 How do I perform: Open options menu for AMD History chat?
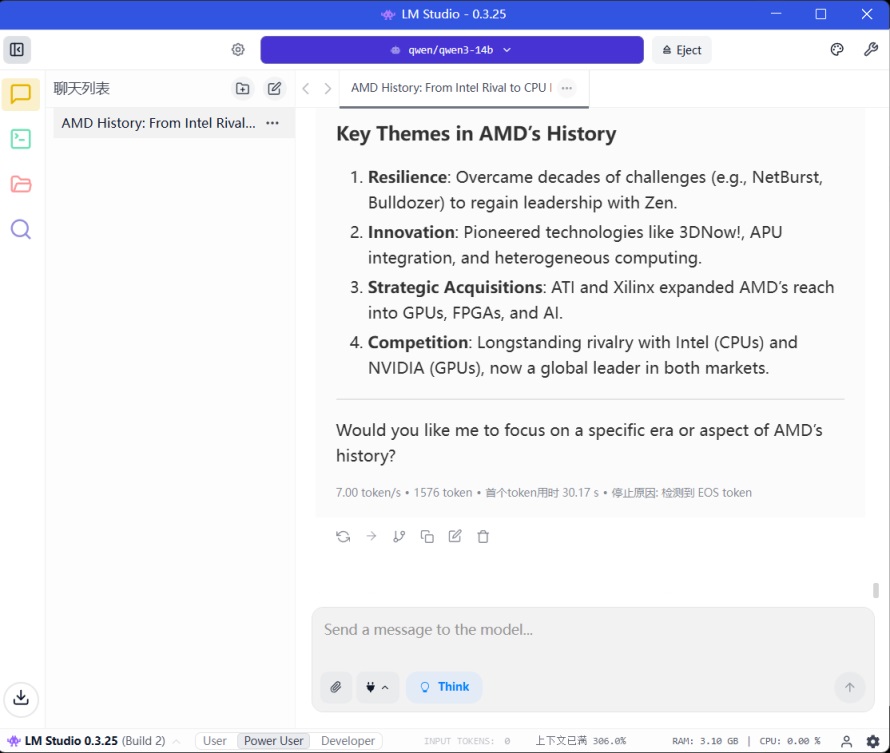(x=272, y=123)
